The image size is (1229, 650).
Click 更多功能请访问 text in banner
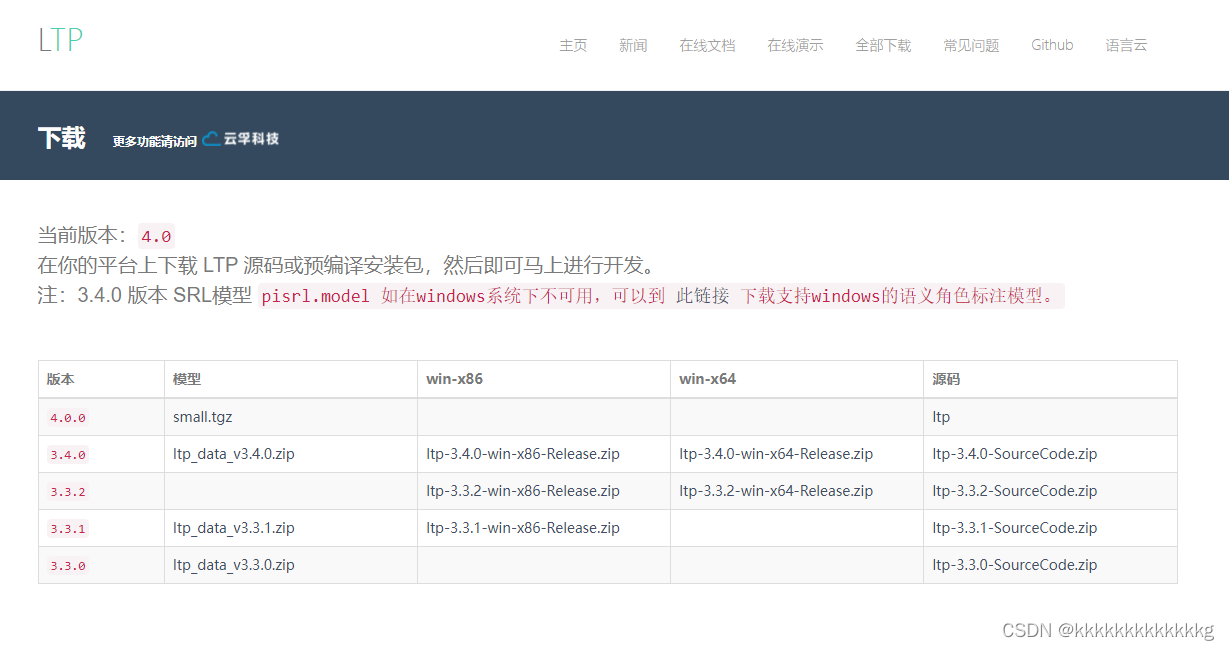pos(154,141)
